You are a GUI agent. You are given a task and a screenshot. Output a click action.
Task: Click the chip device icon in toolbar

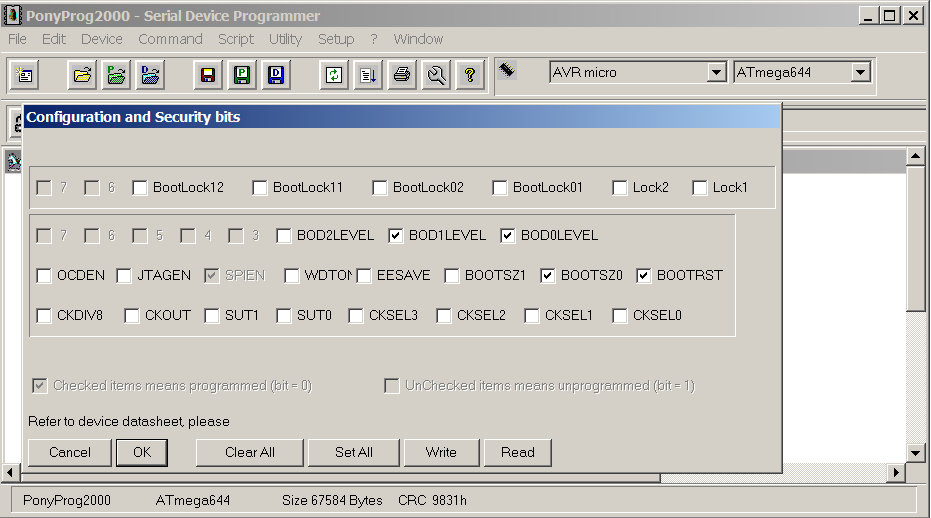pos(506,70)
